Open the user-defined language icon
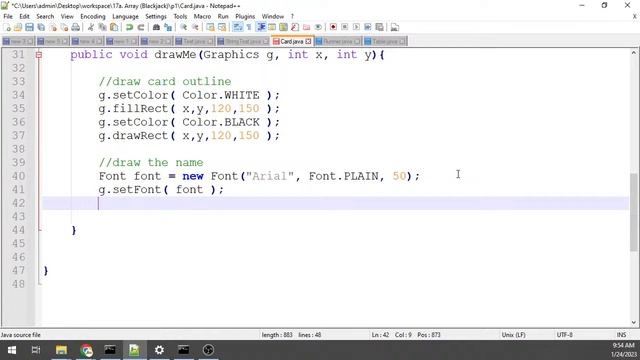This screenshot has width=640, height=360. 272,27
